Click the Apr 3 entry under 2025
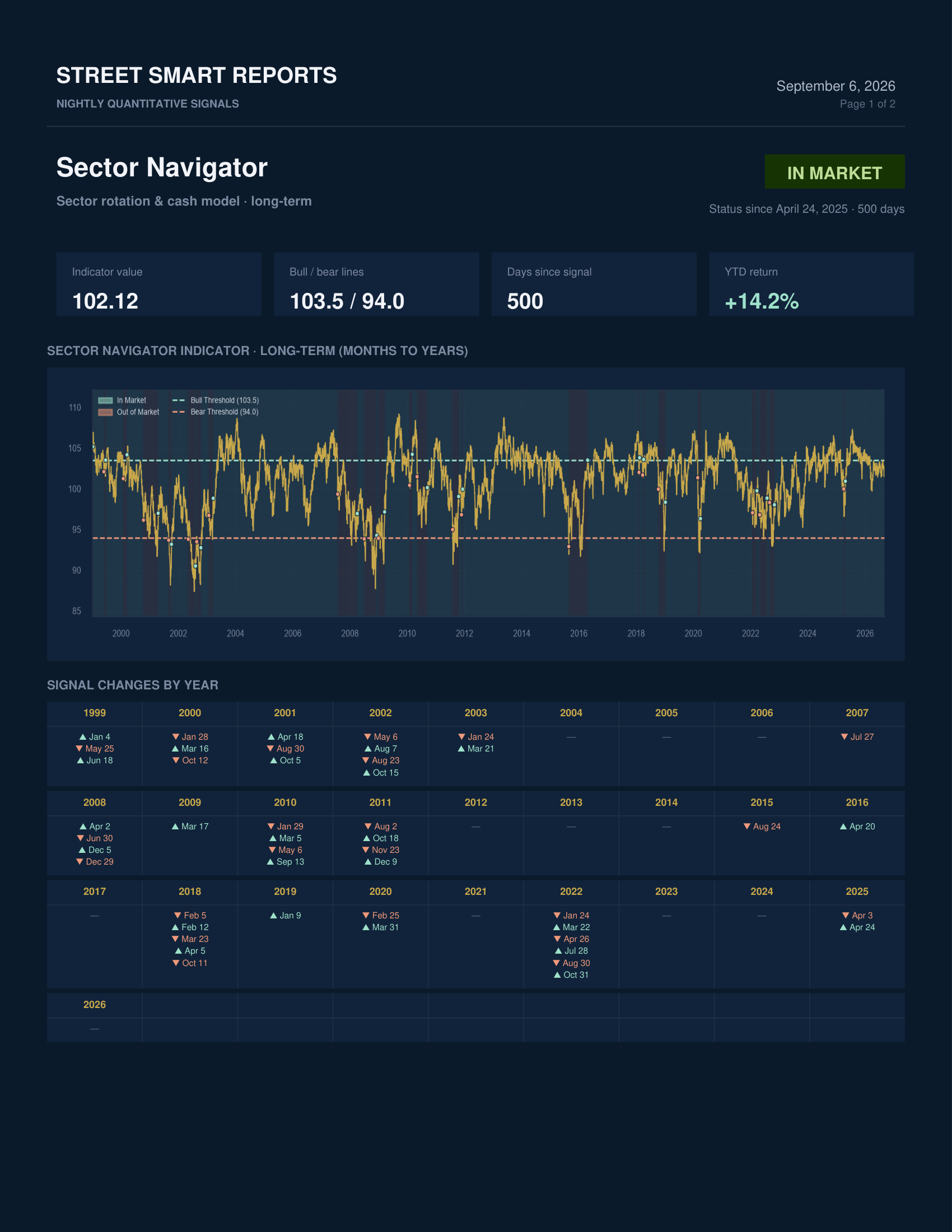The image size is (952, 1232). [x=857, y=916]
